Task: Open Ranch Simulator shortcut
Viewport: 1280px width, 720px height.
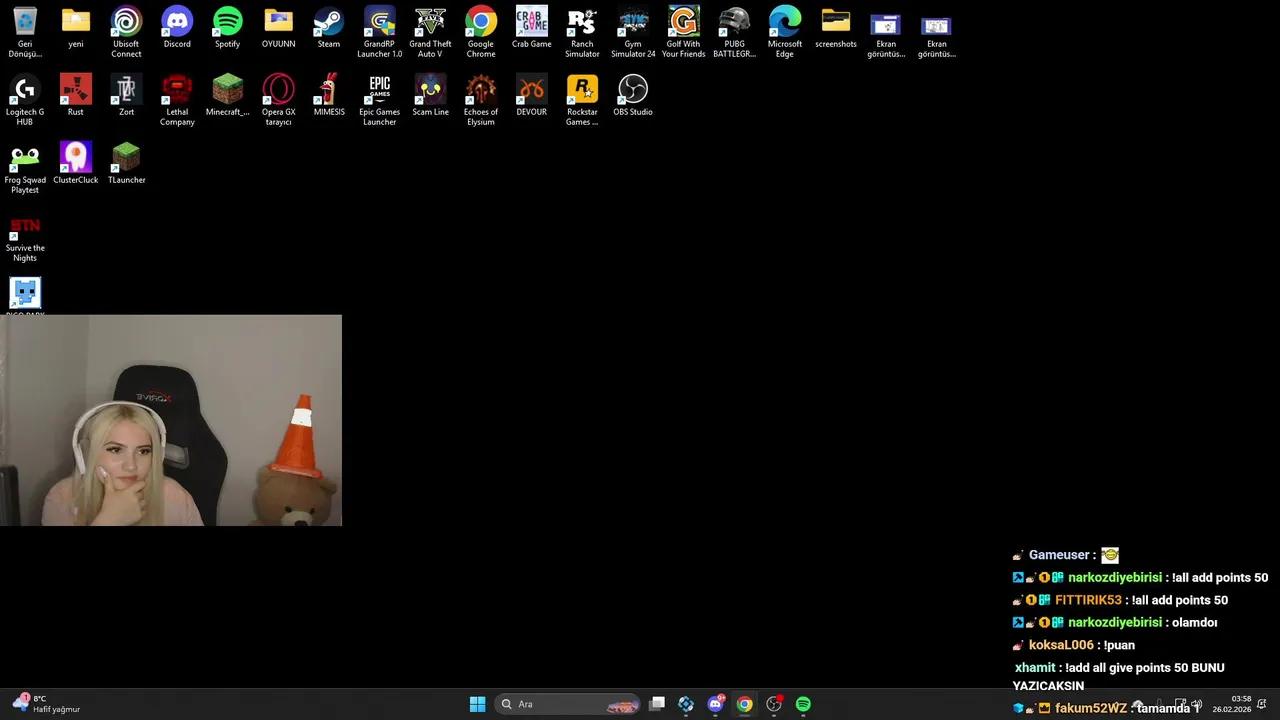Action: (582, 32)
